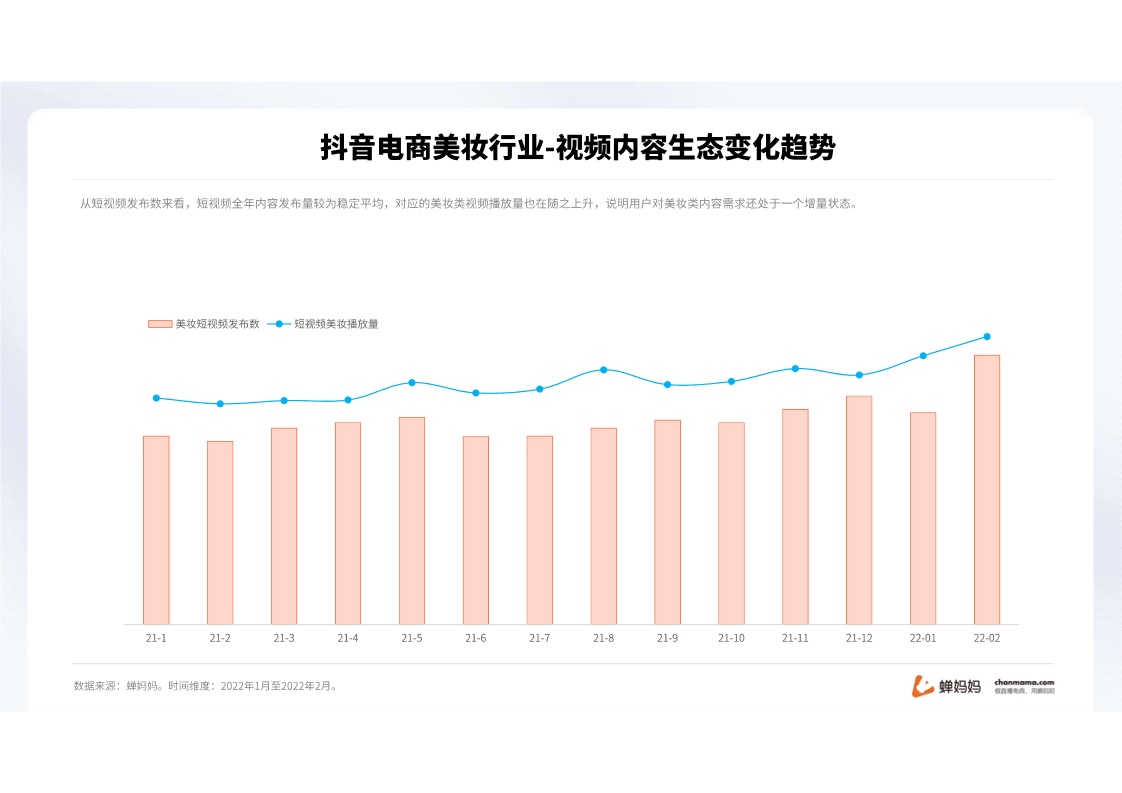Click the bar for month 21-12

pos(859,510)
